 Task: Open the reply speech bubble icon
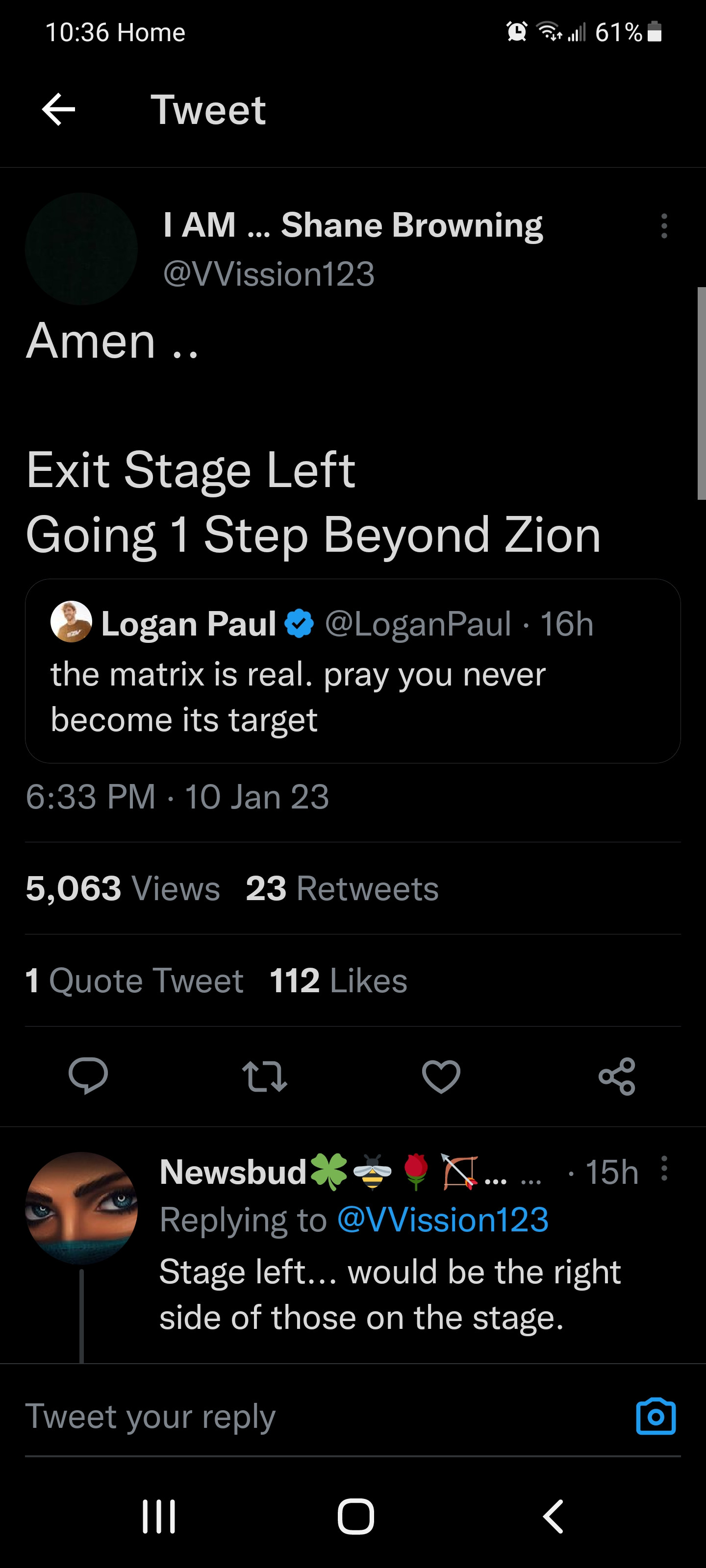[x=88, y=1076]
